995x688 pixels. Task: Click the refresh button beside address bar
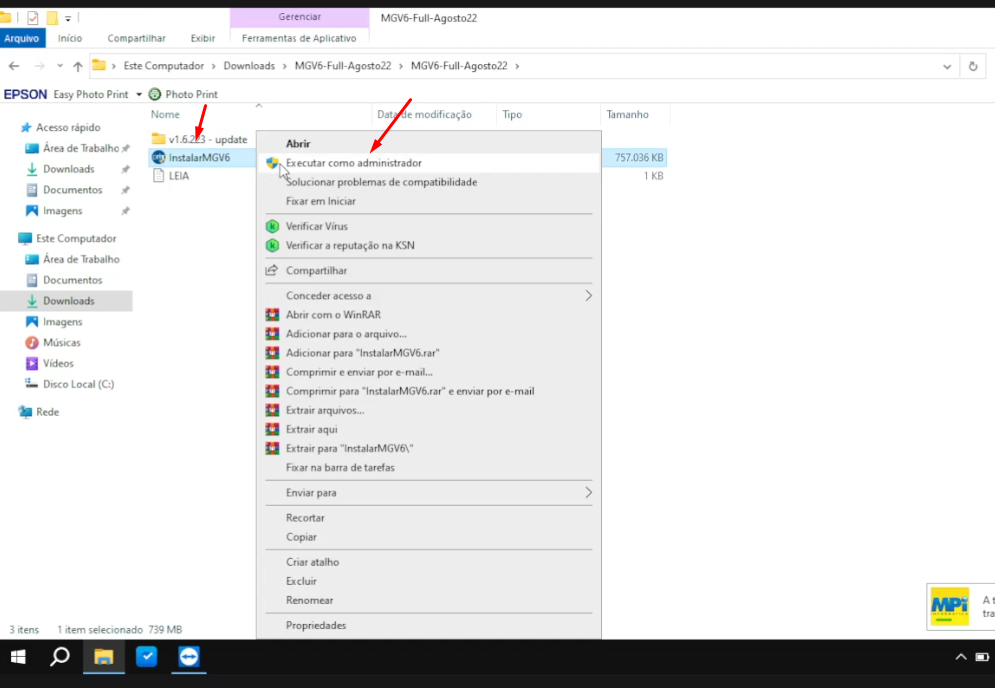pyautogui.click(x=973, y=66)
